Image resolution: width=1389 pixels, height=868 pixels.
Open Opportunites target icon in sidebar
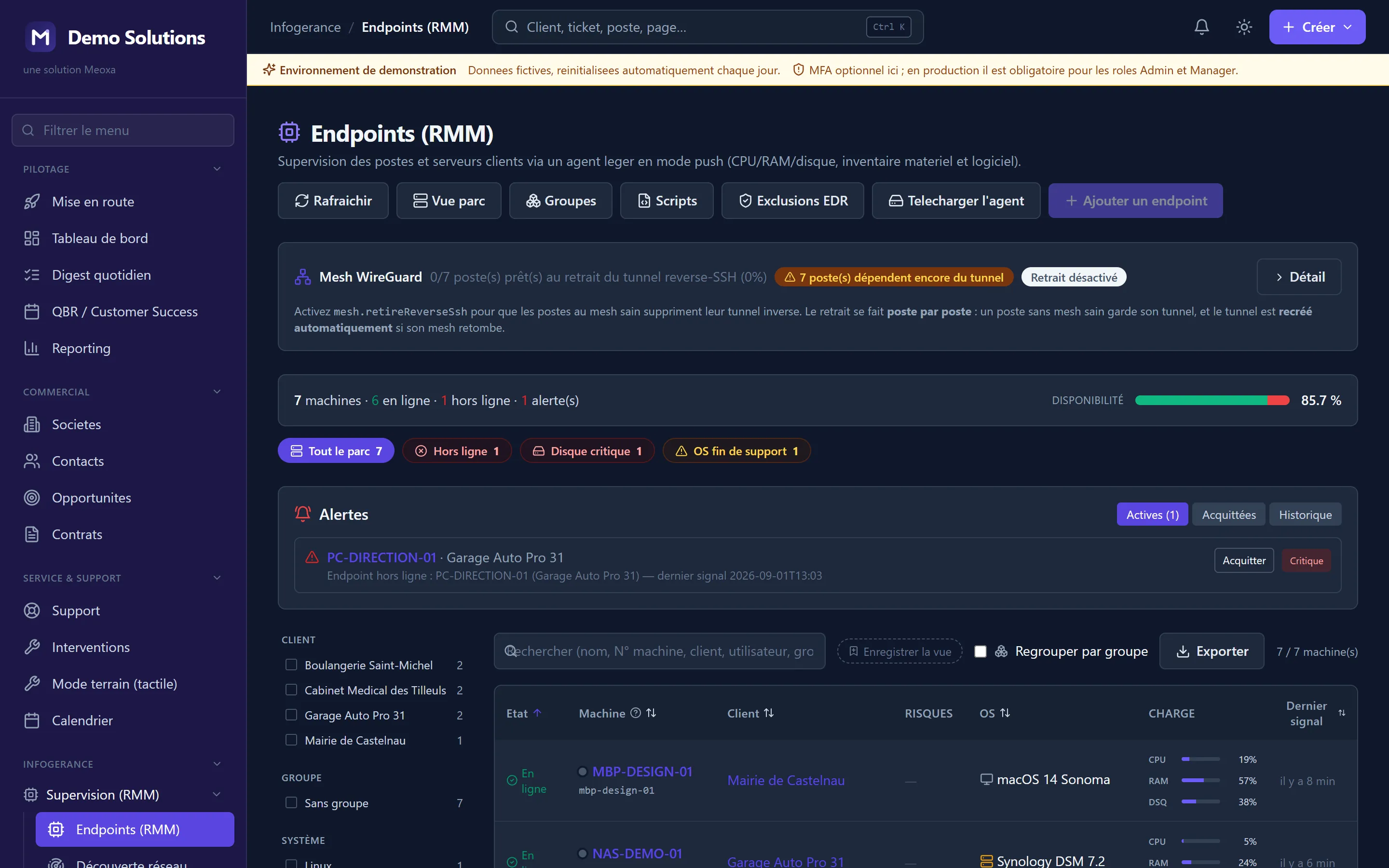pos(32,498)
